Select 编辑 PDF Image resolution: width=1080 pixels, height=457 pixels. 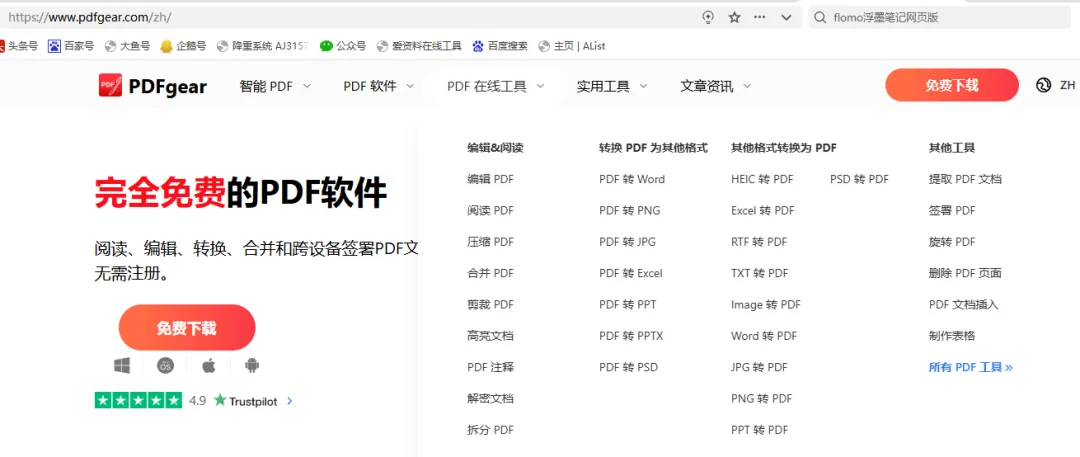pyautogui.click(x=490, y=179)
